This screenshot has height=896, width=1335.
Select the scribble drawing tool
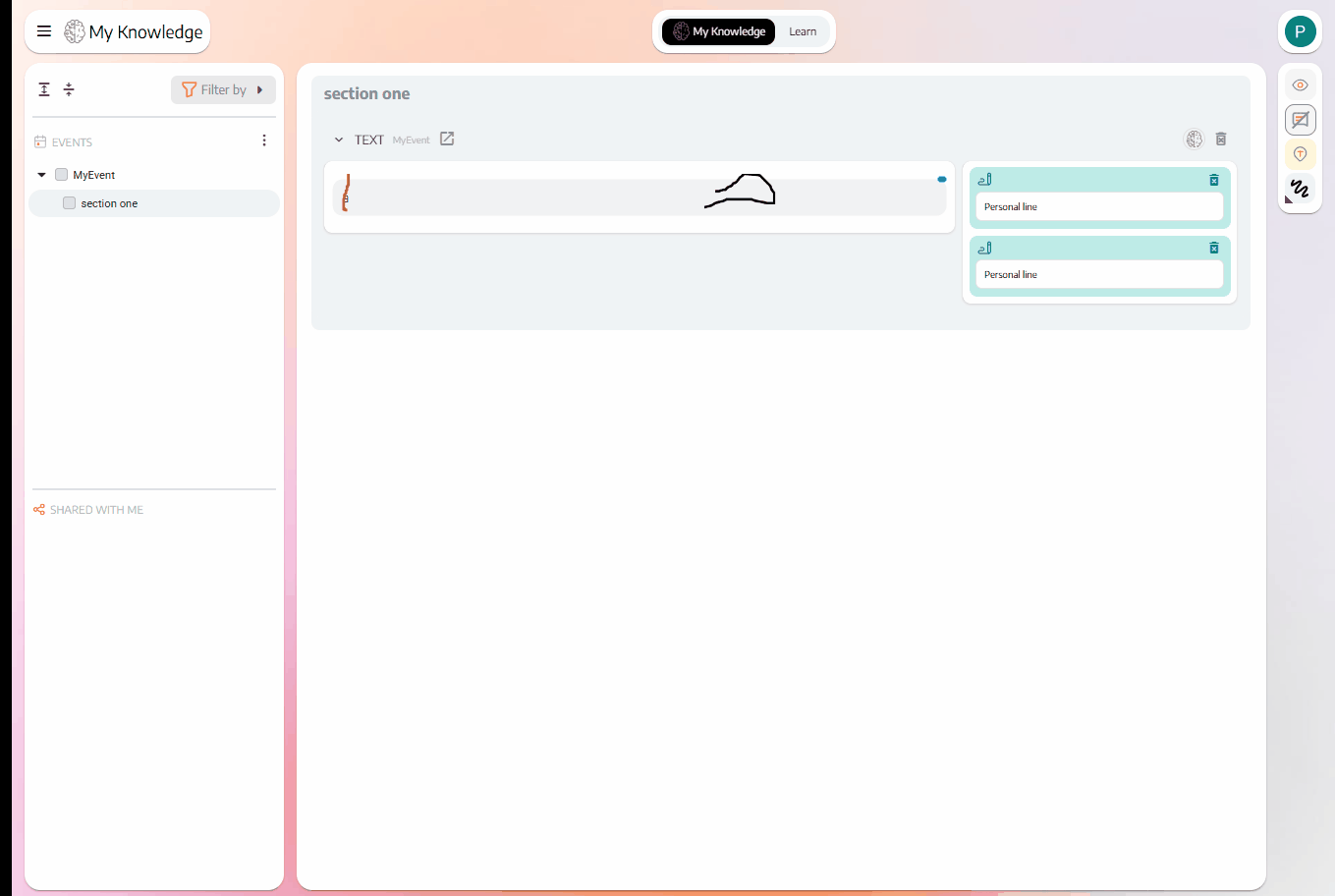[x=1300, y=189]
